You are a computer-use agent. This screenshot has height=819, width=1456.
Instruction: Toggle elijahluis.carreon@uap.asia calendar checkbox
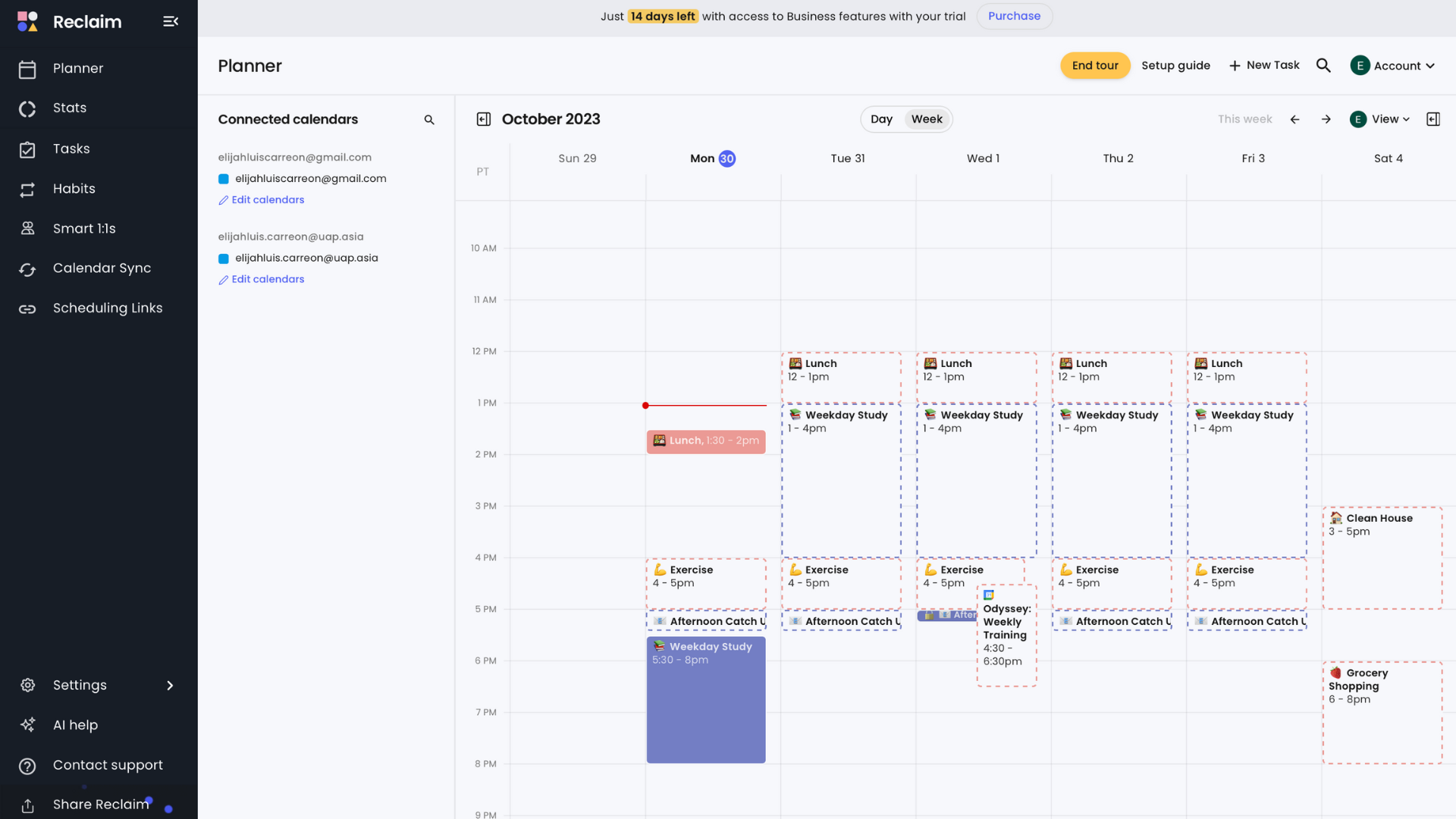[x=224, y=259]
